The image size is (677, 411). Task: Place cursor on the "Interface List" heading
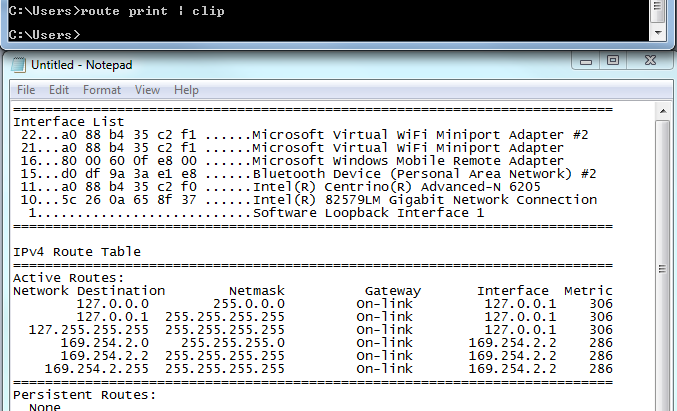(68, 121)
